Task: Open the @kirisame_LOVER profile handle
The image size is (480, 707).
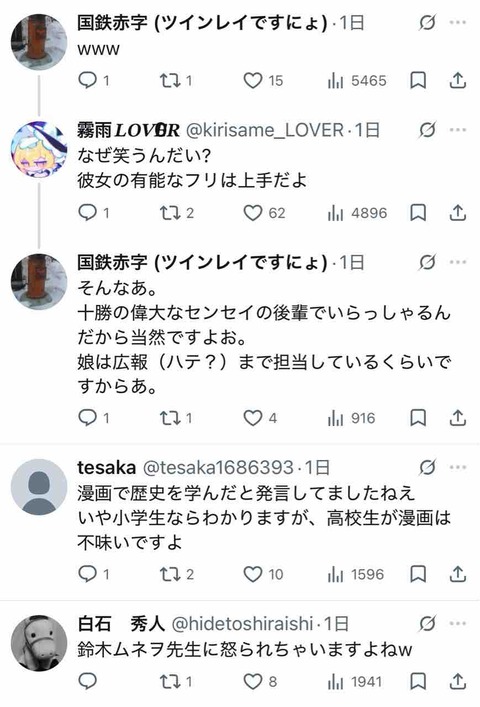Action: (x=265, y=130)
